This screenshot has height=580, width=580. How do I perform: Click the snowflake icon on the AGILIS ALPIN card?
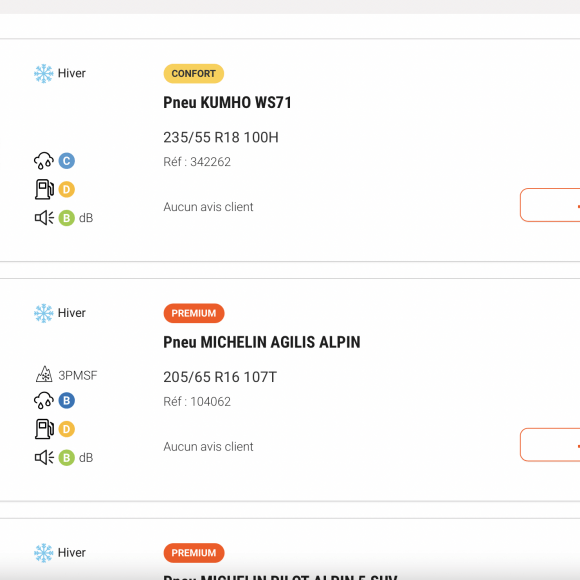click(x=44, y=313)
